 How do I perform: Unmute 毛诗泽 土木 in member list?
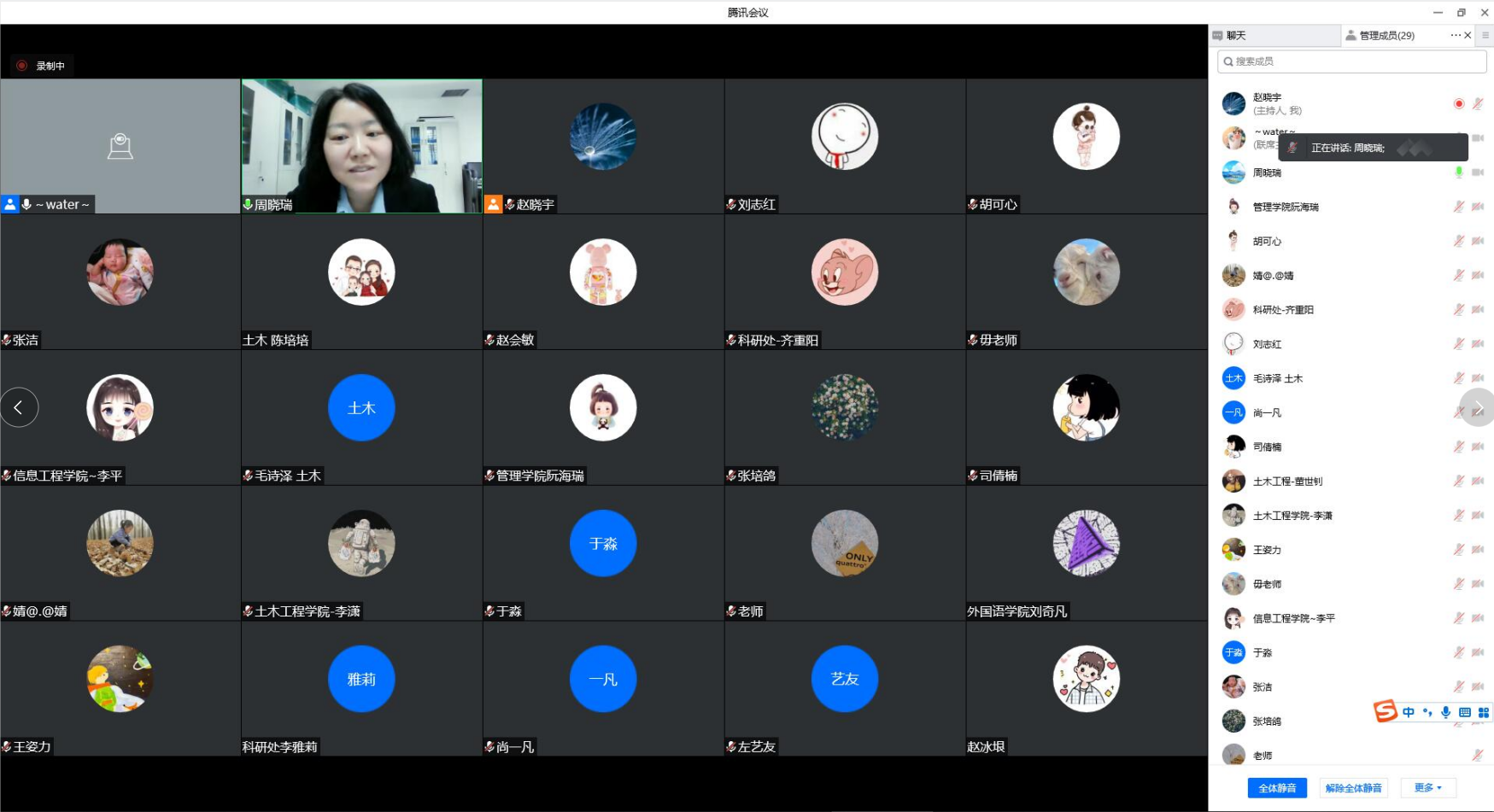[x=1459, y=377]
